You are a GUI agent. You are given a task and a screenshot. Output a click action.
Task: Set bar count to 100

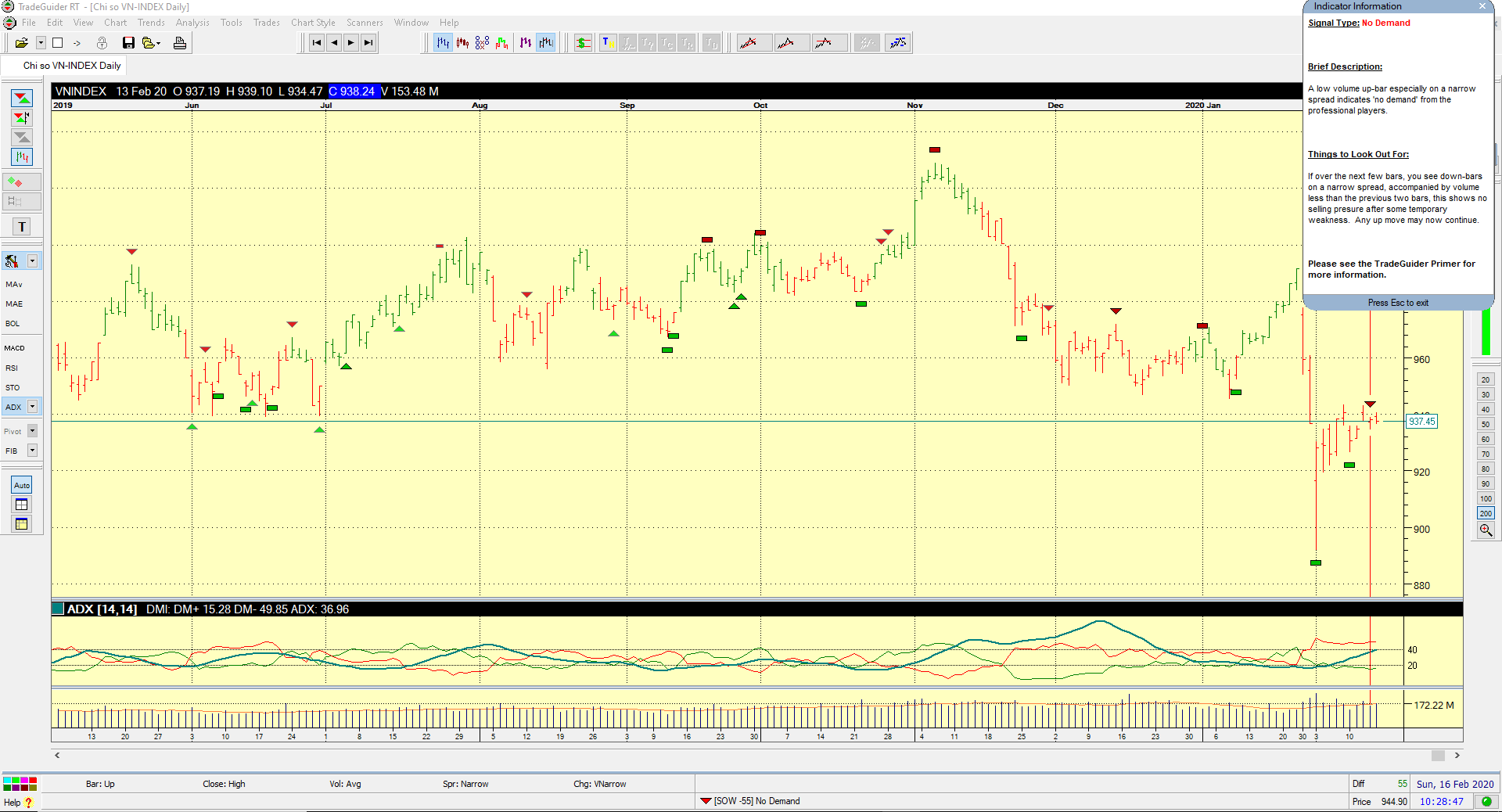(1486, 498)
